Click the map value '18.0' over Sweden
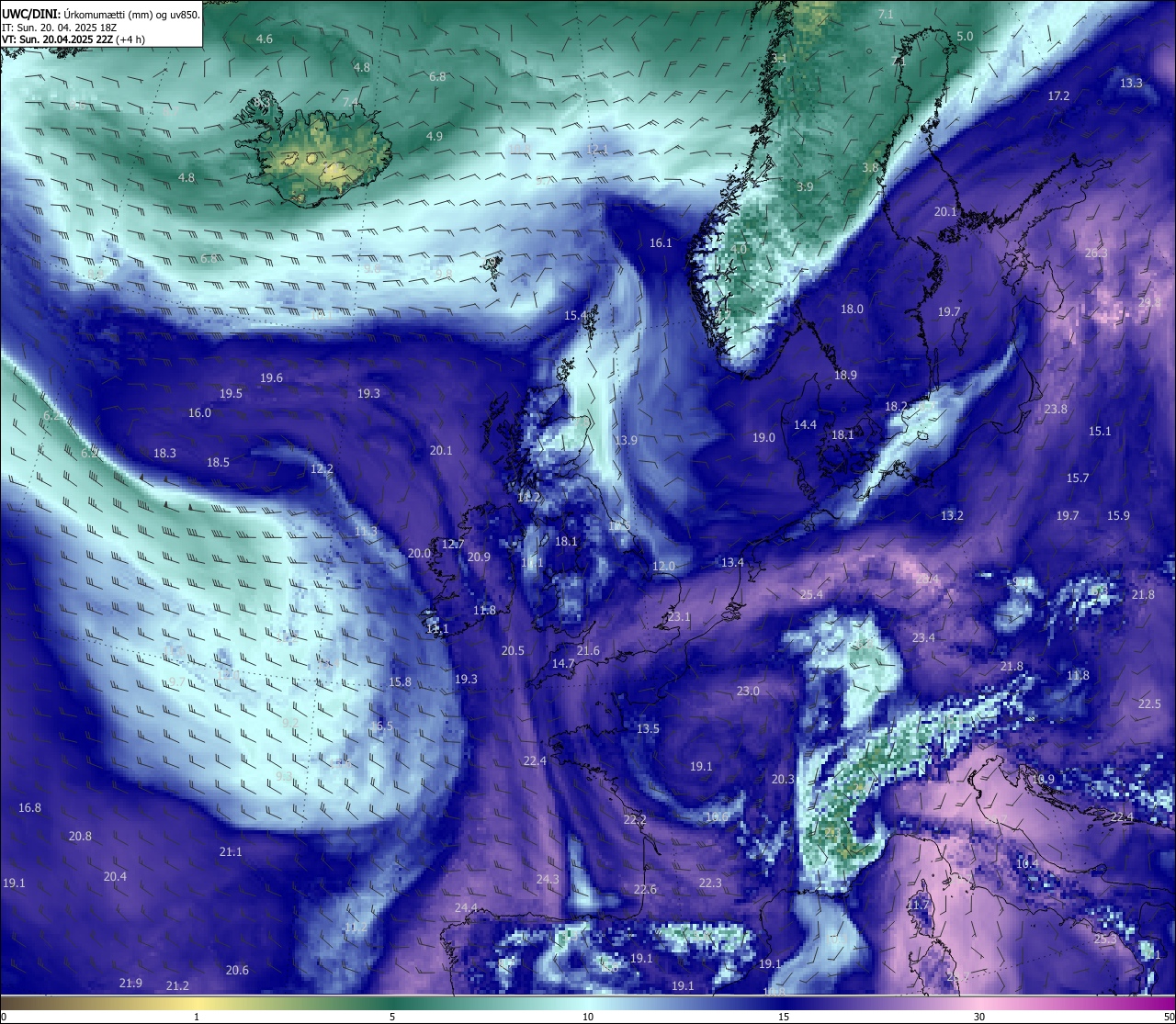The image size is (1176, 1024). [852, 309]
